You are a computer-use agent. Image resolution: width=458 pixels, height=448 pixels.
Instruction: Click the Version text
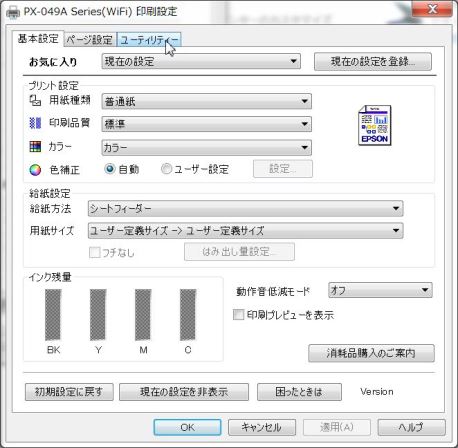pyautogui.click(x=377, y=392)
